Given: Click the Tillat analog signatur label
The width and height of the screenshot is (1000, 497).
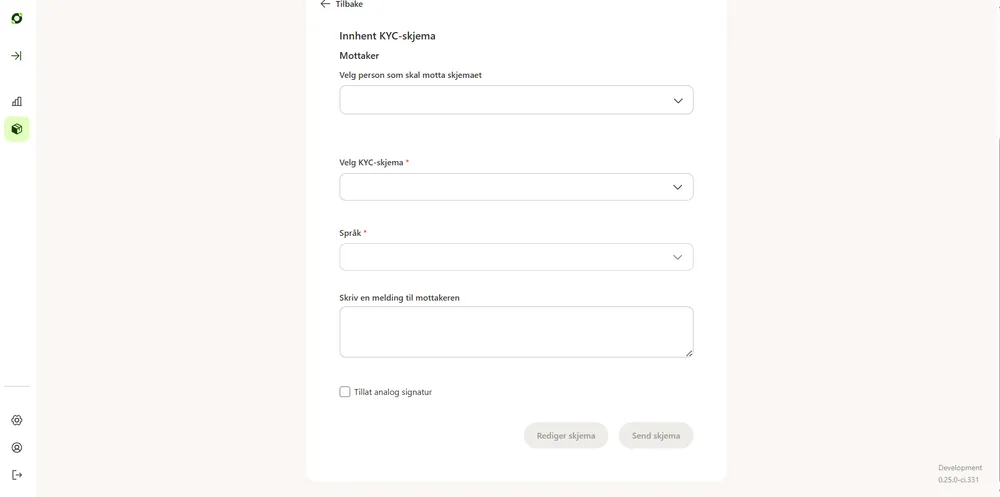Looking at the screenshot, I should 393,392.
